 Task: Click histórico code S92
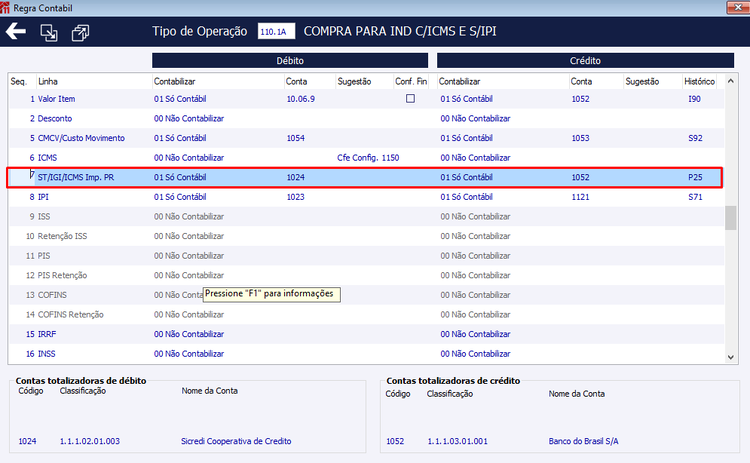pos(695,138)
